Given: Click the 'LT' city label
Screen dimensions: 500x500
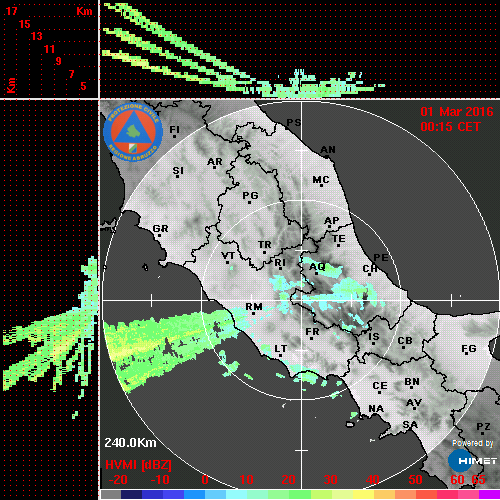Looking at the screenshot, I should (280, 349).
